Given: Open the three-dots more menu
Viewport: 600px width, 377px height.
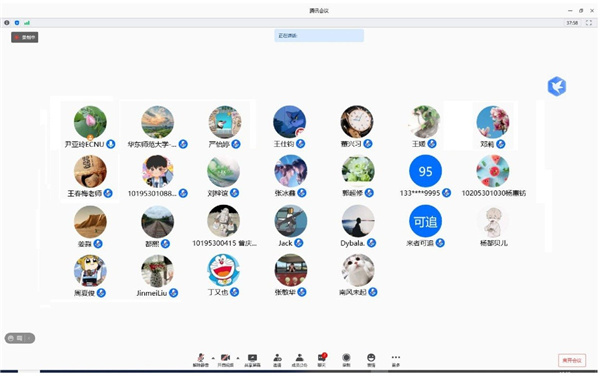Looking at the screenshot, I should 396,360.
